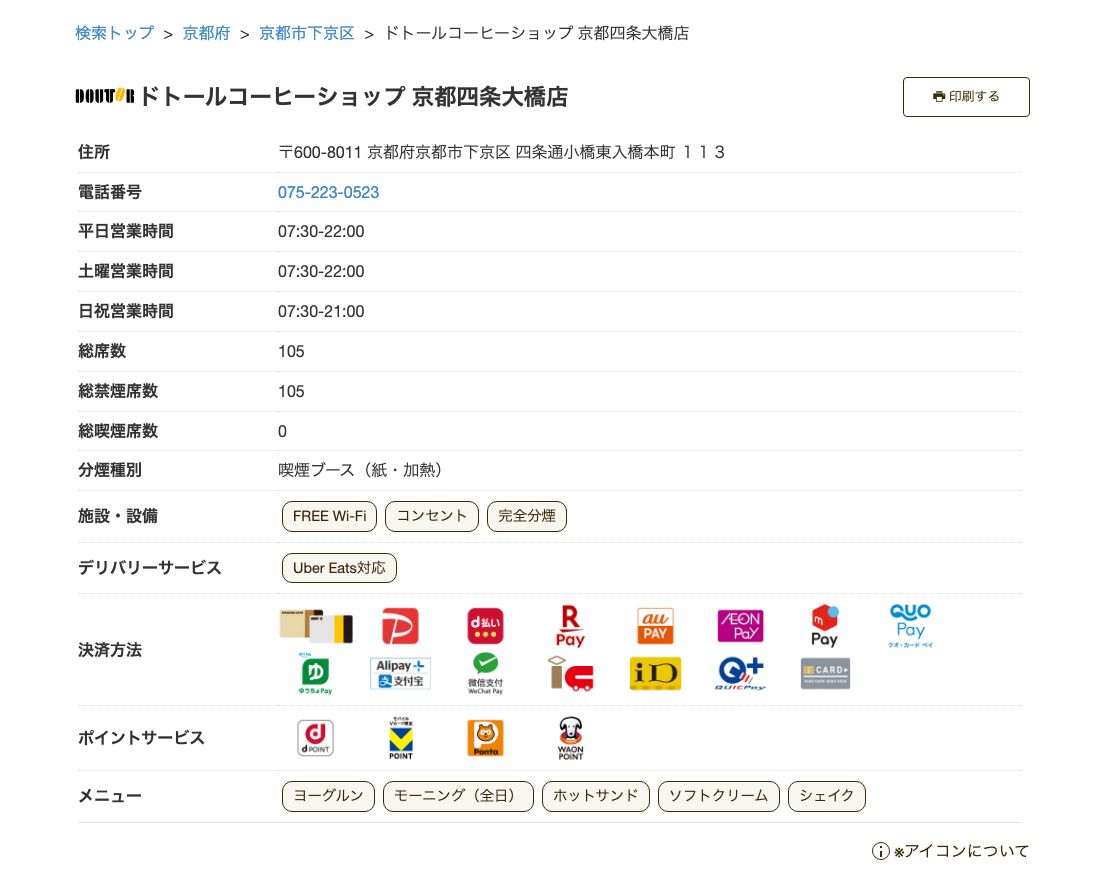Click the ソフトクリーム menu tag
The width and height of the screenshot is (1100, 886).
tap(718, 796)
